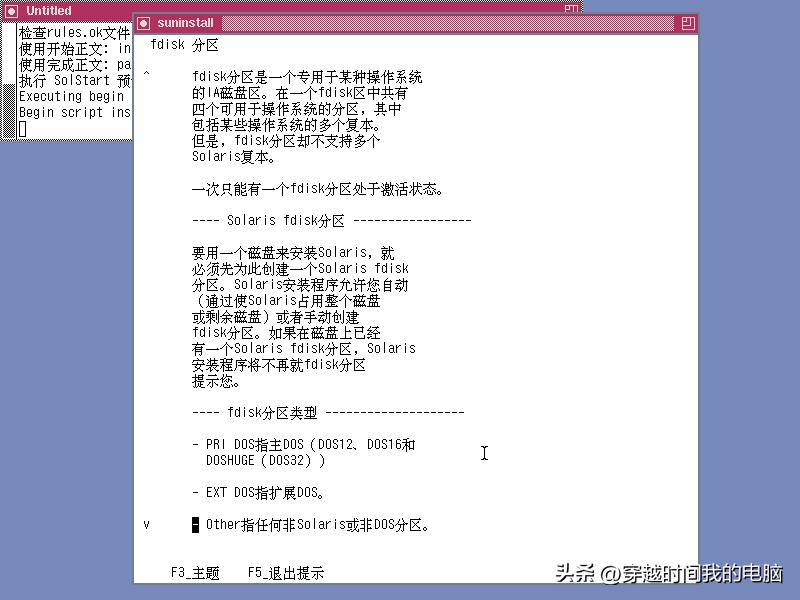Click the Untitled window scrollbar
800x600 pixels.
(9, 80)
